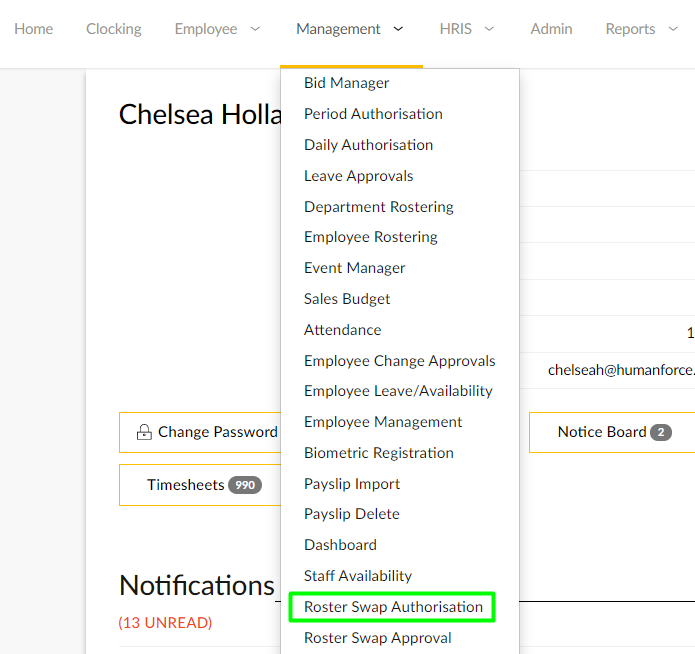Choose Payslip Import from the list

(352, 484)
